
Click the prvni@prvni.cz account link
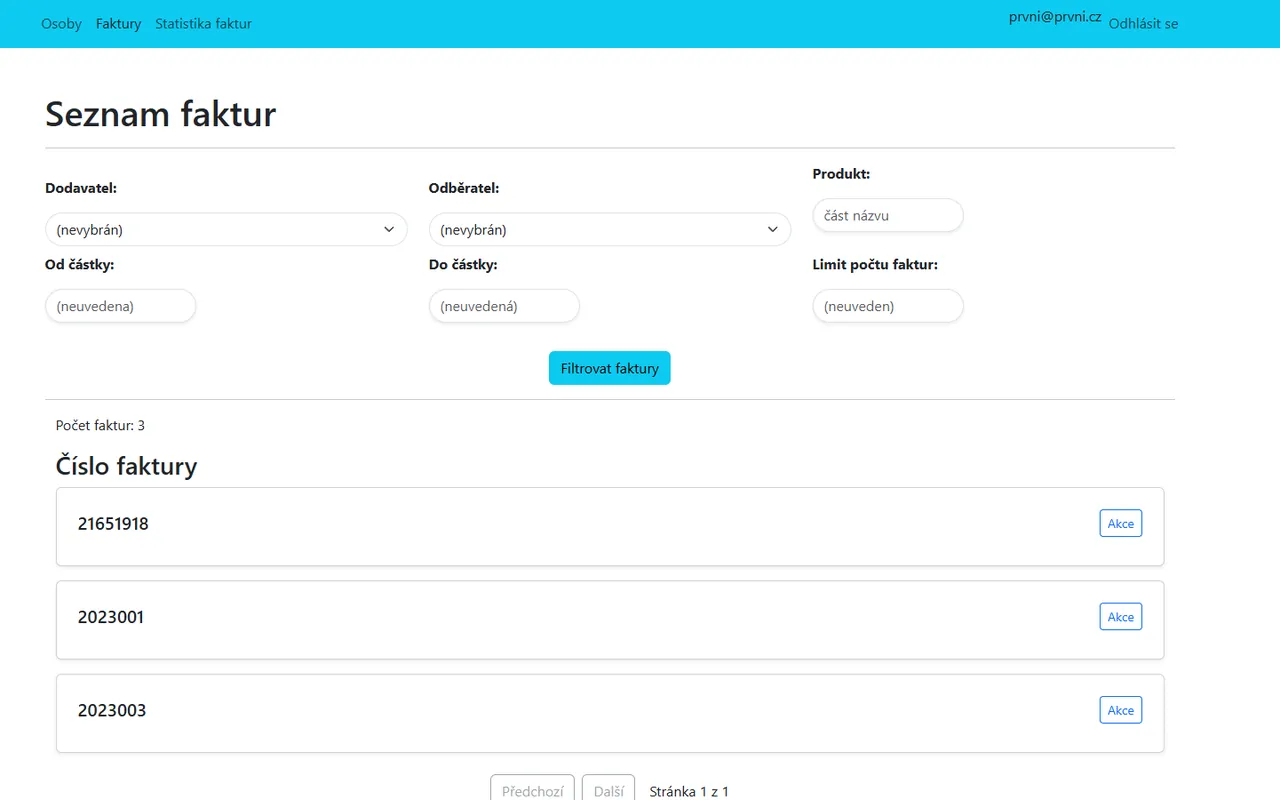pos(1055,17)
